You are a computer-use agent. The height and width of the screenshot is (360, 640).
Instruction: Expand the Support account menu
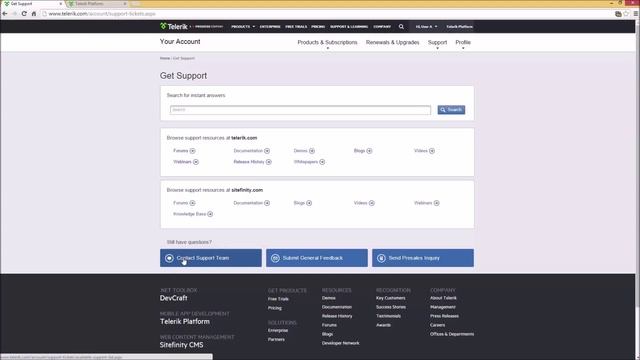coord(437,44)
